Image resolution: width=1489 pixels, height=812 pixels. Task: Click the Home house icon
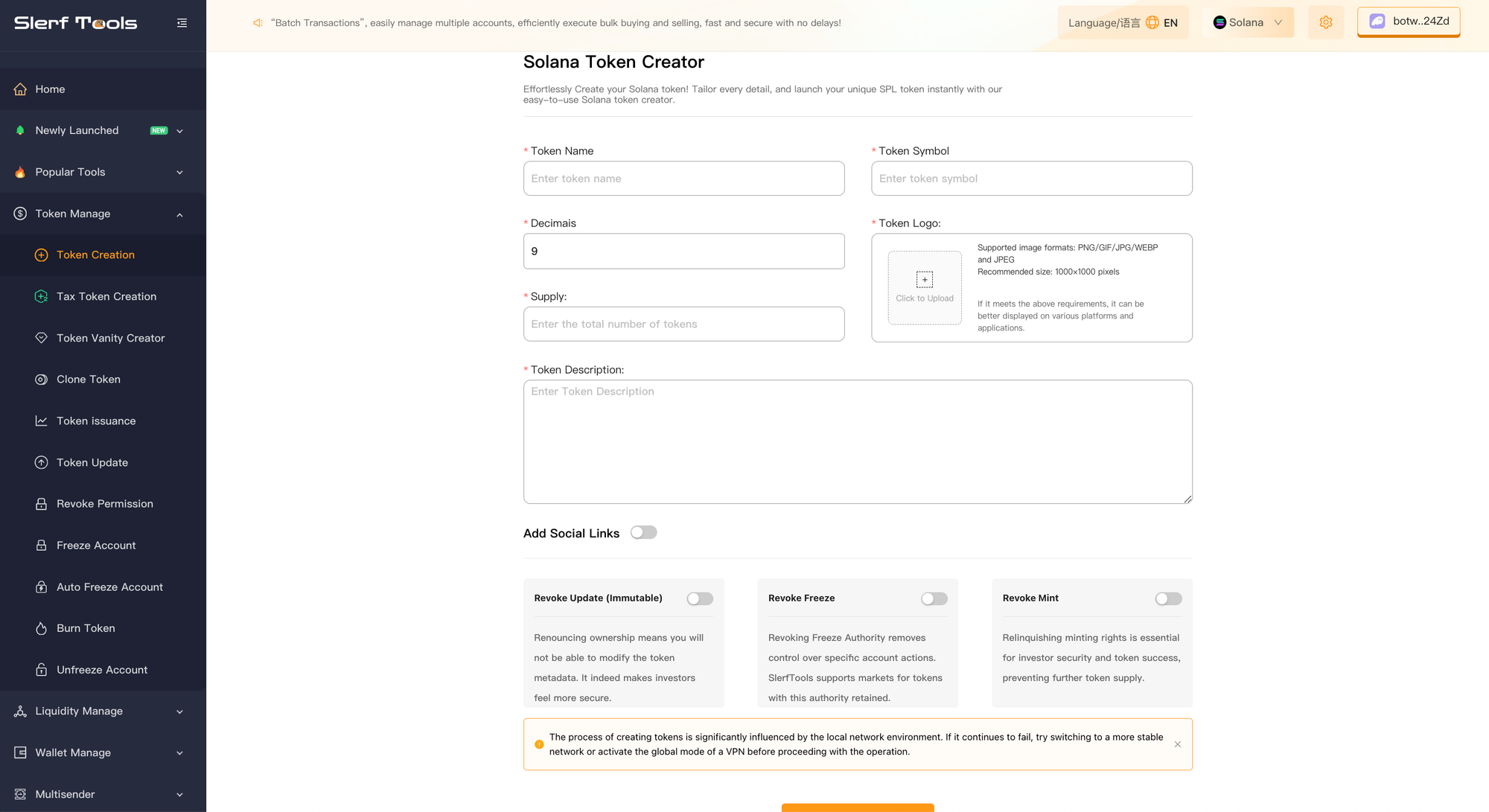click(20, 89)
